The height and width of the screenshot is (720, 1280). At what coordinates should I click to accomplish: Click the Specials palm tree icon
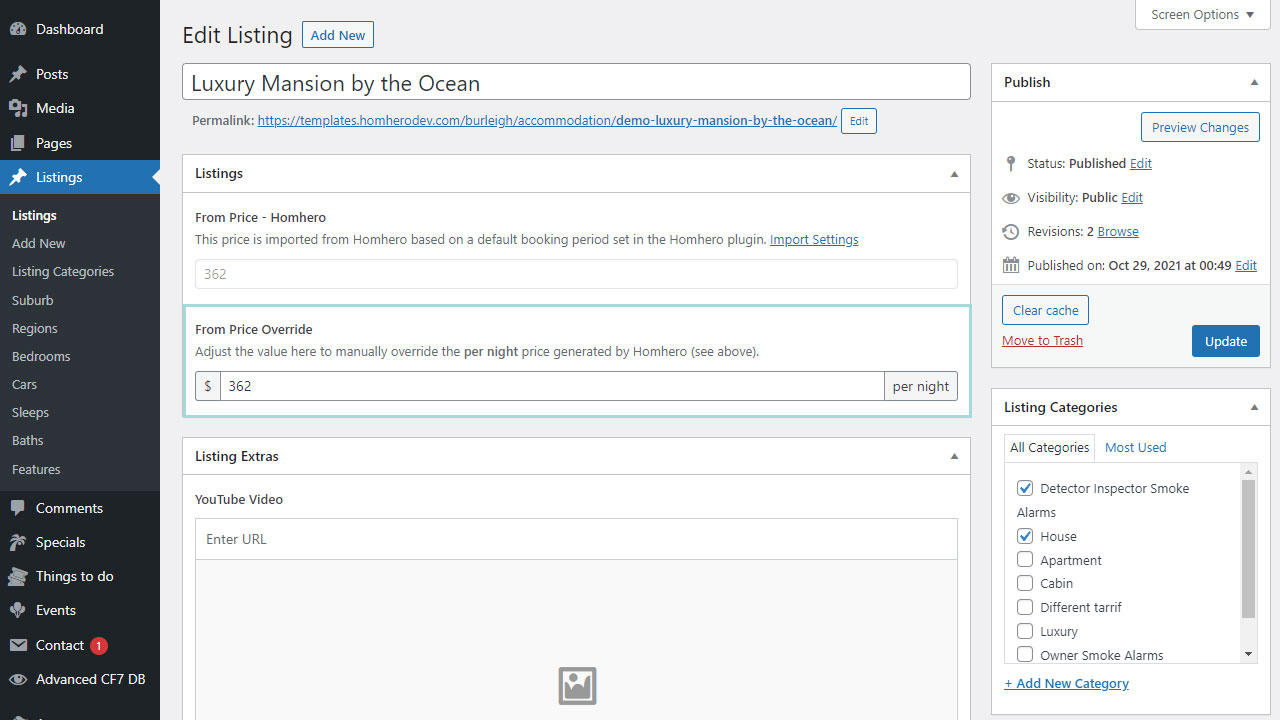tap(18, 542)
